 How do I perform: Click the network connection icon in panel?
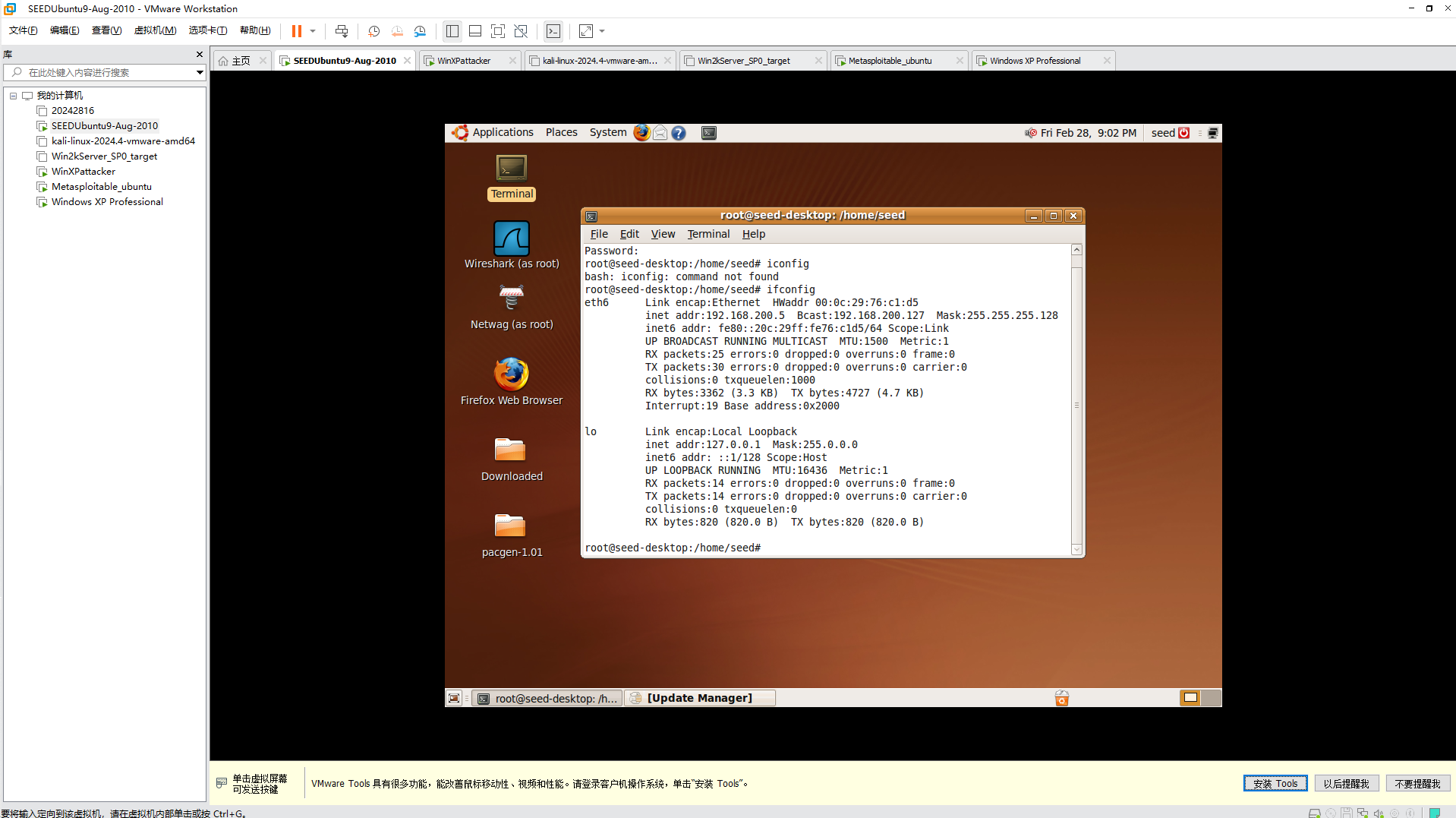1213,133
